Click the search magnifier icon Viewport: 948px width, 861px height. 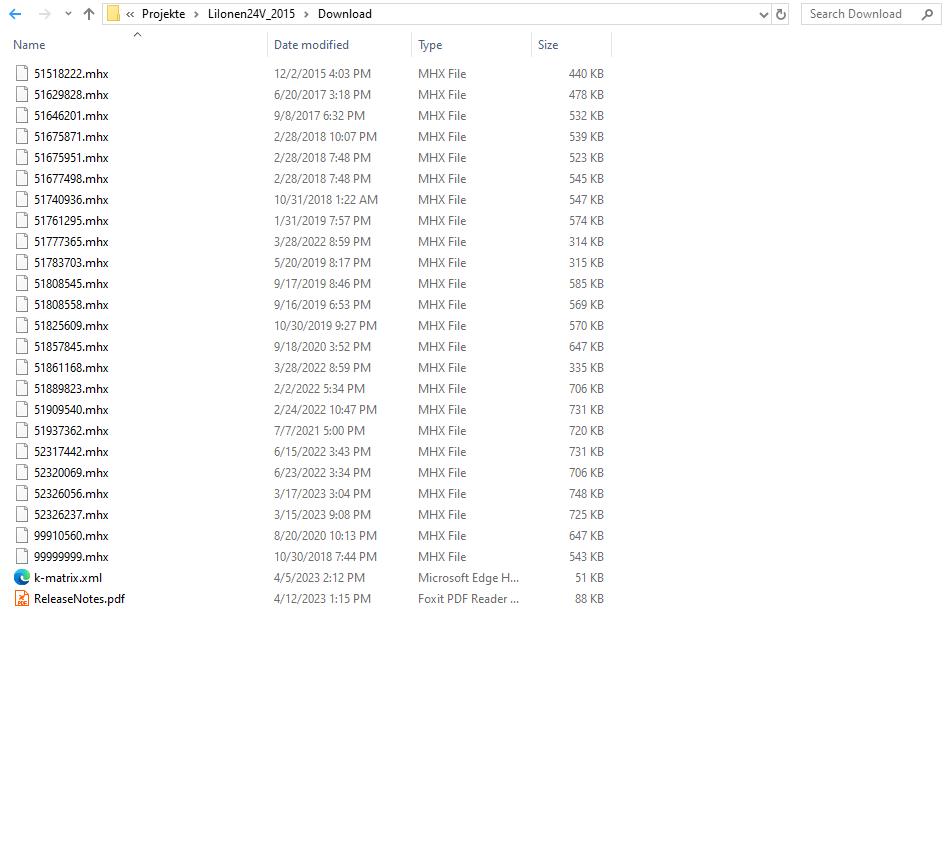point(927,14)
